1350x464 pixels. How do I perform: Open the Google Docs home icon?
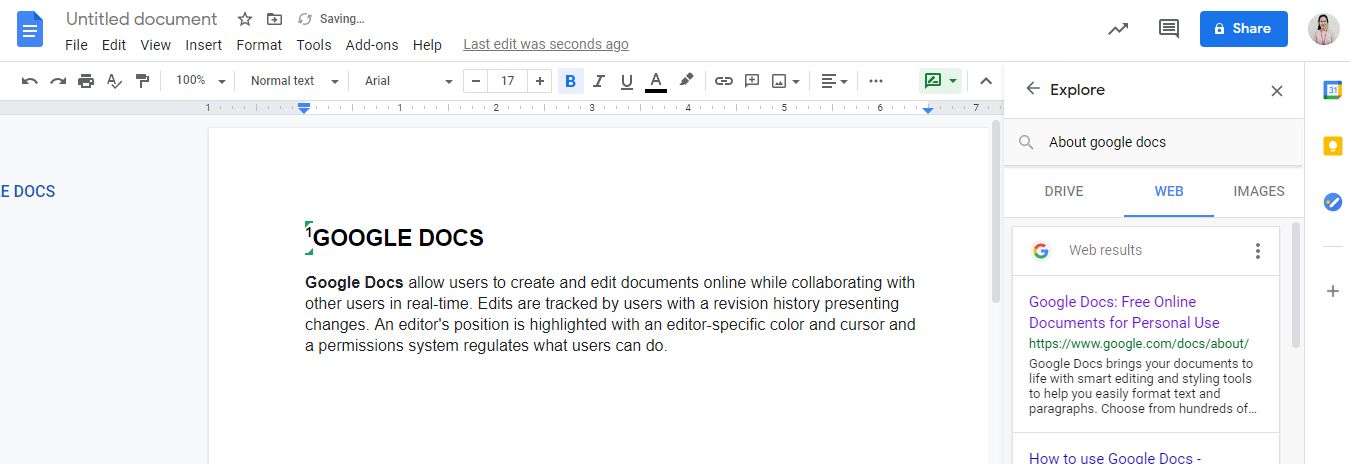(x=31, y=30)
